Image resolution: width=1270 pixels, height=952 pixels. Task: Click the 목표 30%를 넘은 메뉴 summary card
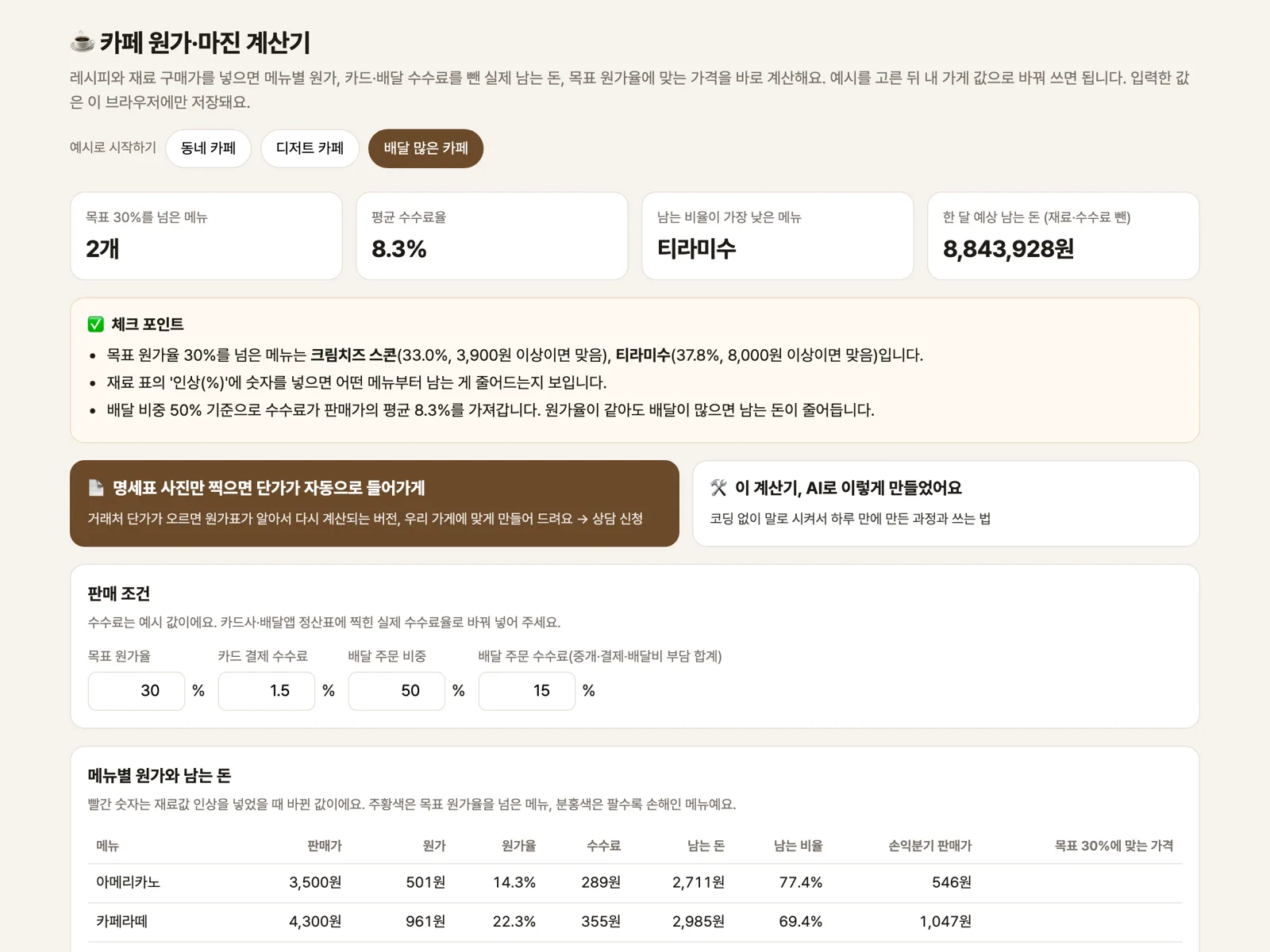tap(206, 236)
